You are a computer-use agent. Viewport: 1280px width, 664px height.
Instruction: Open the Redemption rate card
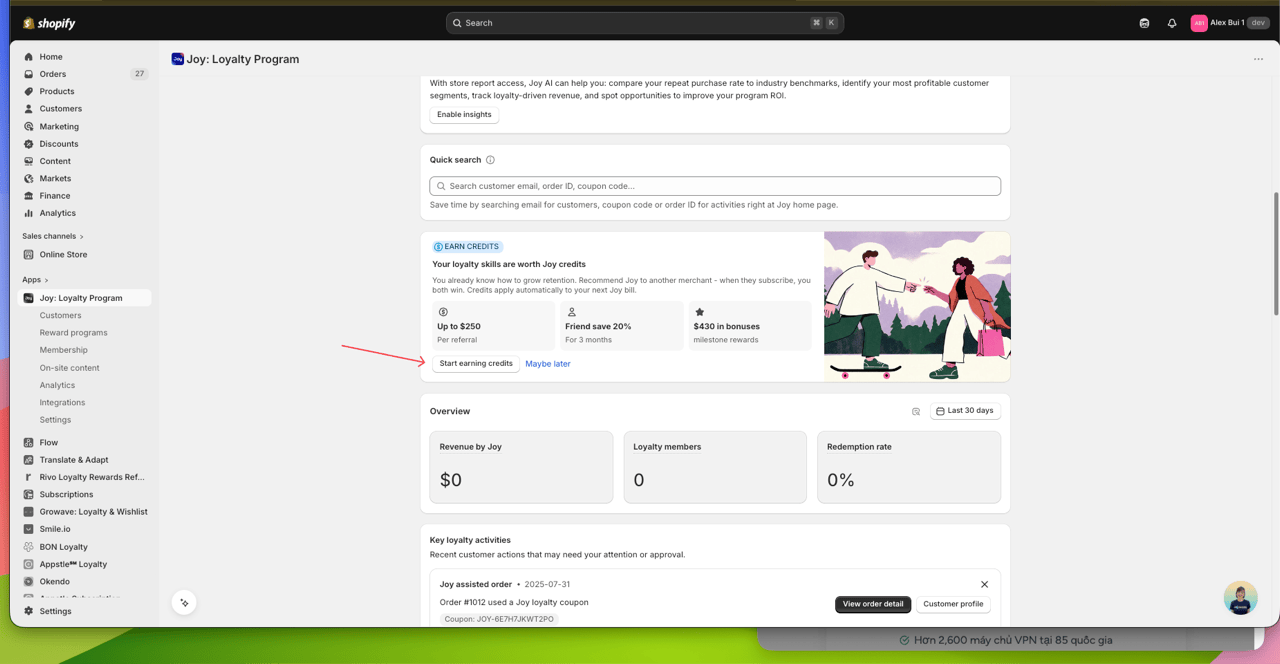[x=909, y=467]
